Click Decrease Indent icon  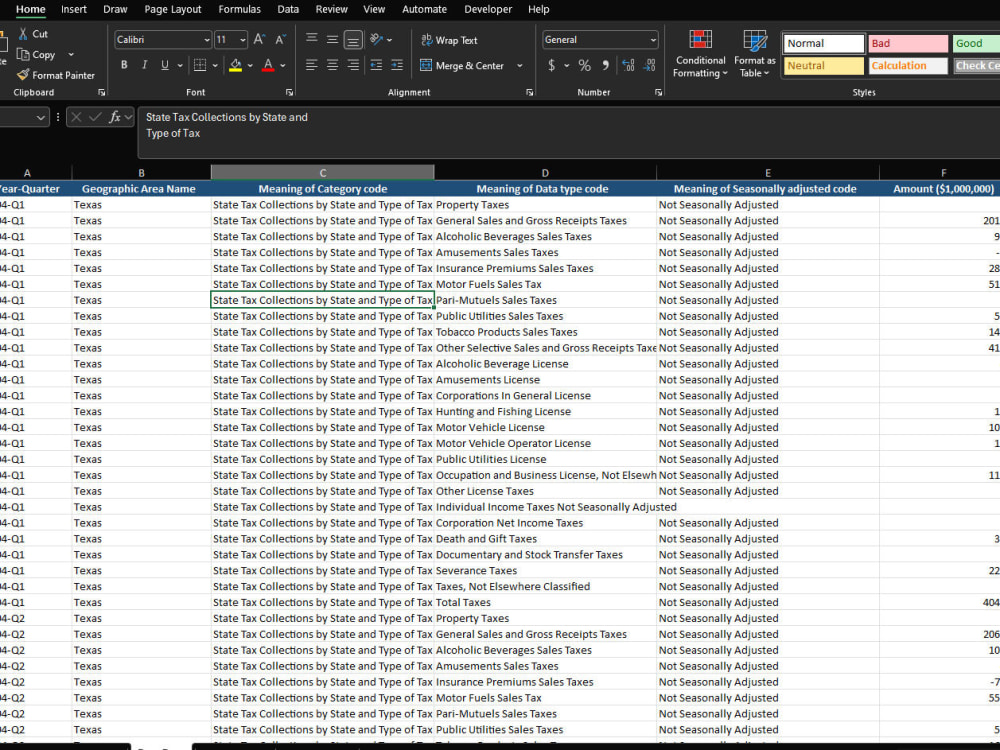pos(376,65)
